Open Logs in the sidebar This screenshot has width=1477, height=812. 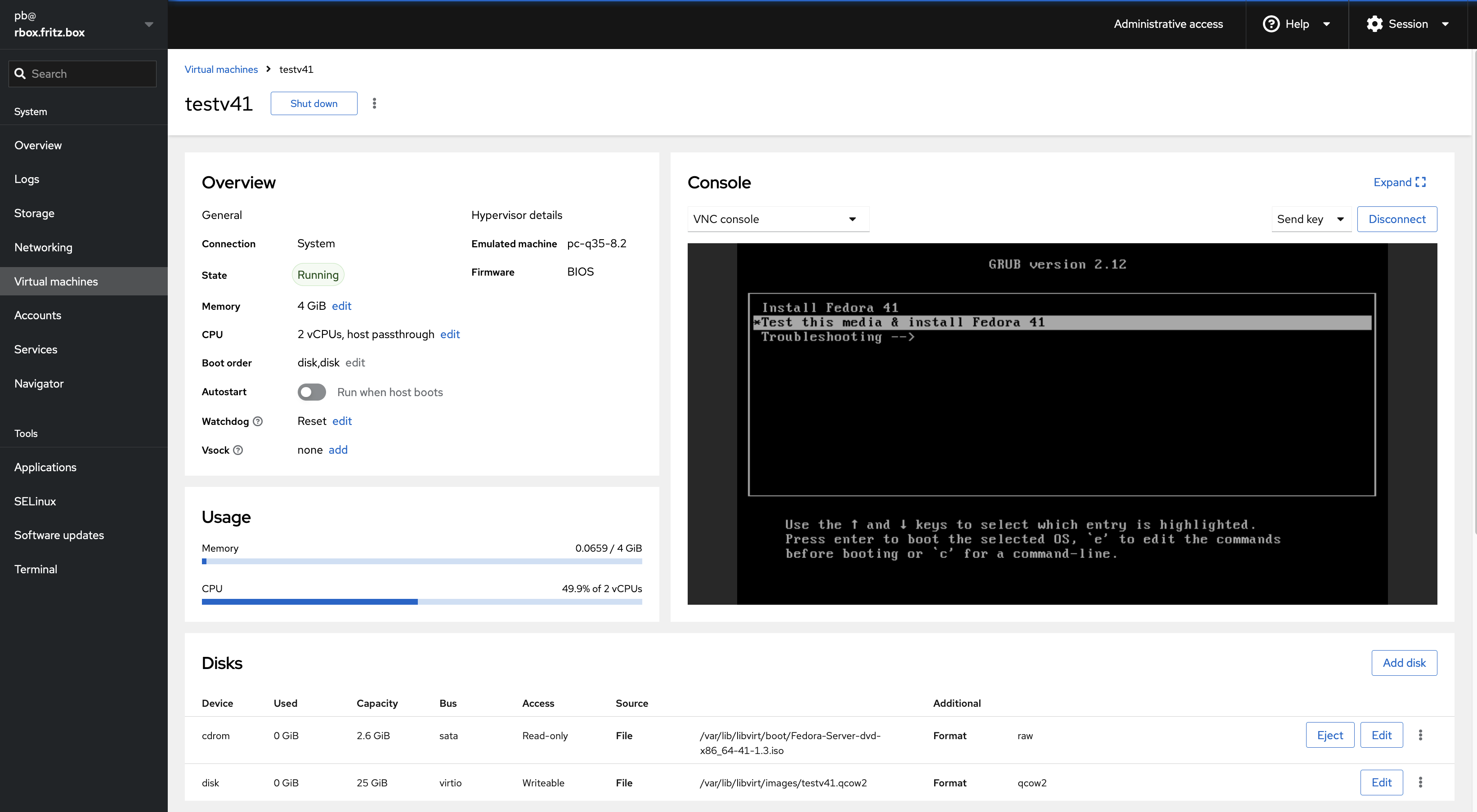coord(84,179)
